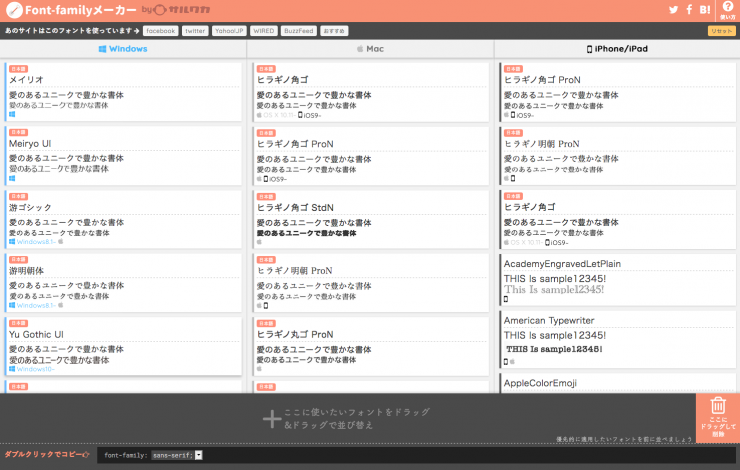740x470 pixels.
Task: Select the Yu Gothic UI font name
Action: 36,335
